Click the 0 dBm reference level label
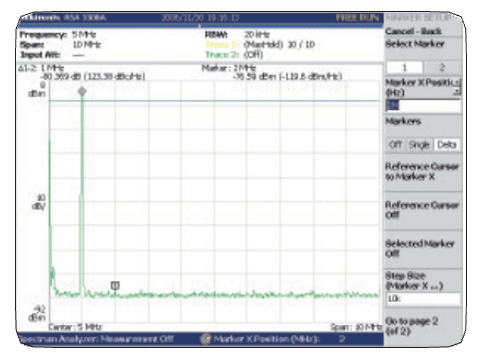The width and height of the screenshot is (484, 360). click(37, 89)
